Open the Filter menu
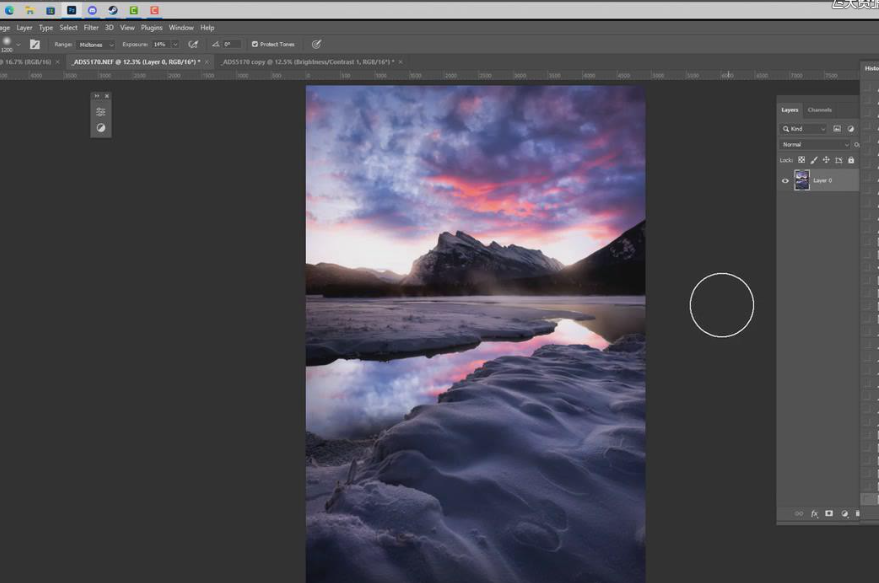Screen dimensions: 879x583 [x=91, y=27]
